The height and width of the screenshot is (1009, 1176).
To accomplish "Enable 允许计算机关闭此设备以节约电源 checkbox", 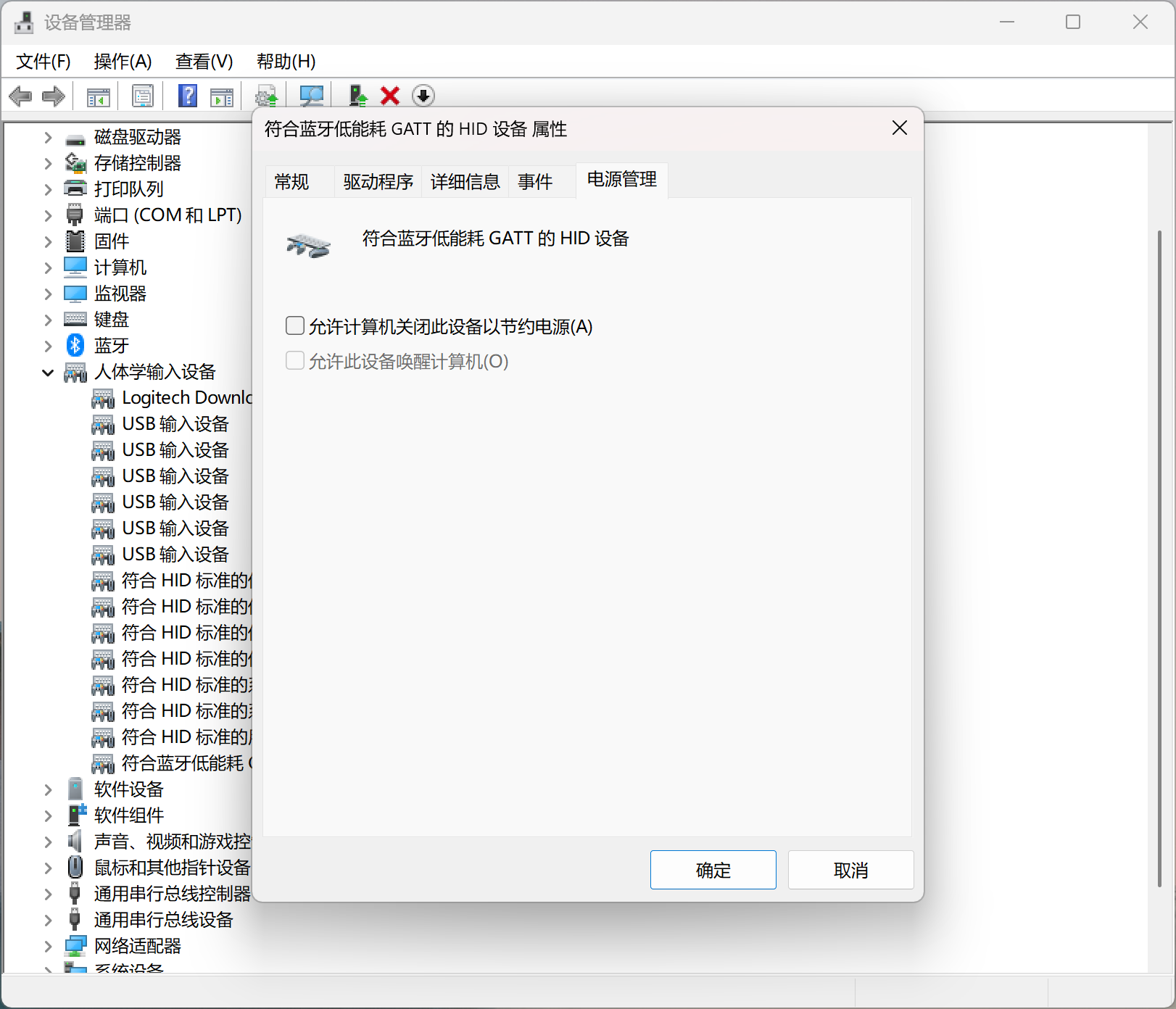I will coord(295,326).
